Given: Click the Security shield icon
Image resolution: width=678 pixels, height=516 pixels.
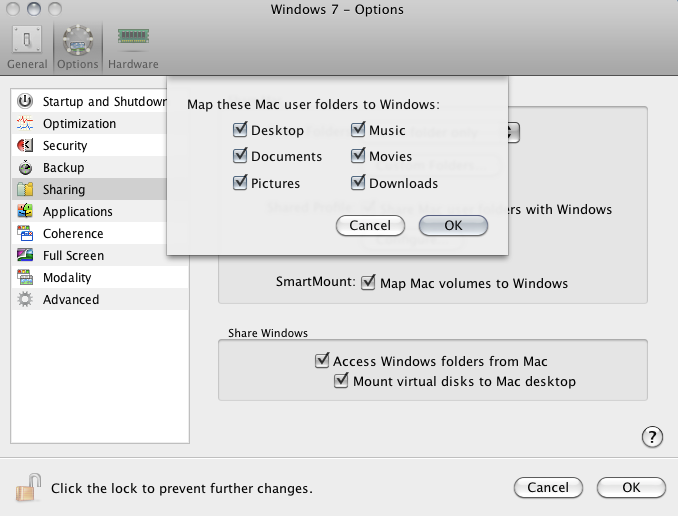Looking at the screenshot, I should 25,145.
